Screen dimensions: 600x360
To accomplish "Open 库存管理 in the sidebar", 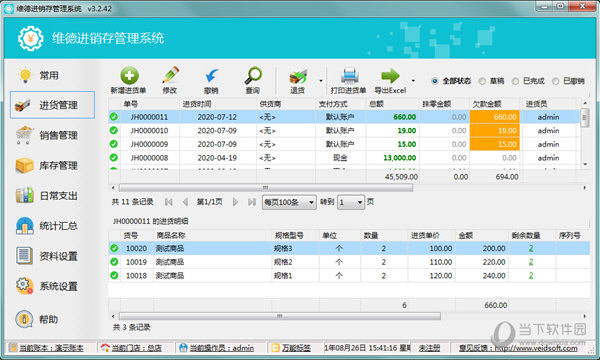I will tap(52, 165).
